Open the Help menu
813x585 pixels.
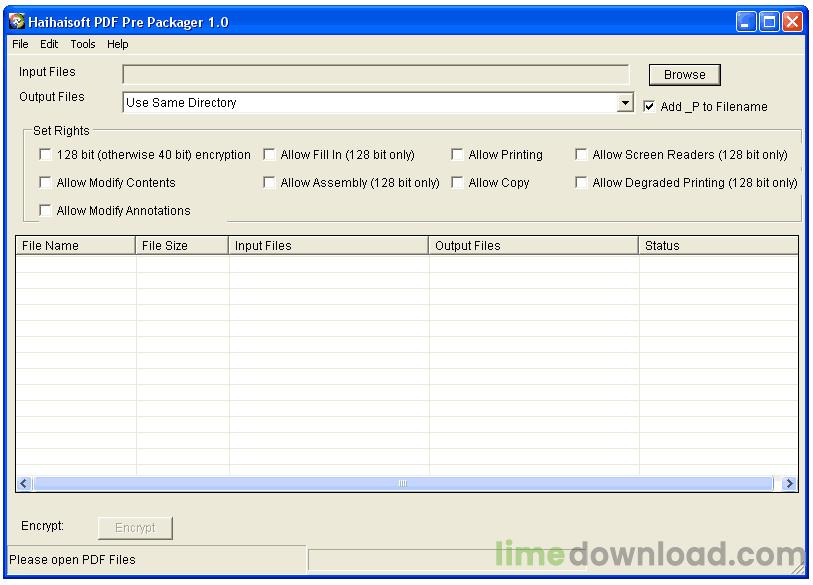118,44
